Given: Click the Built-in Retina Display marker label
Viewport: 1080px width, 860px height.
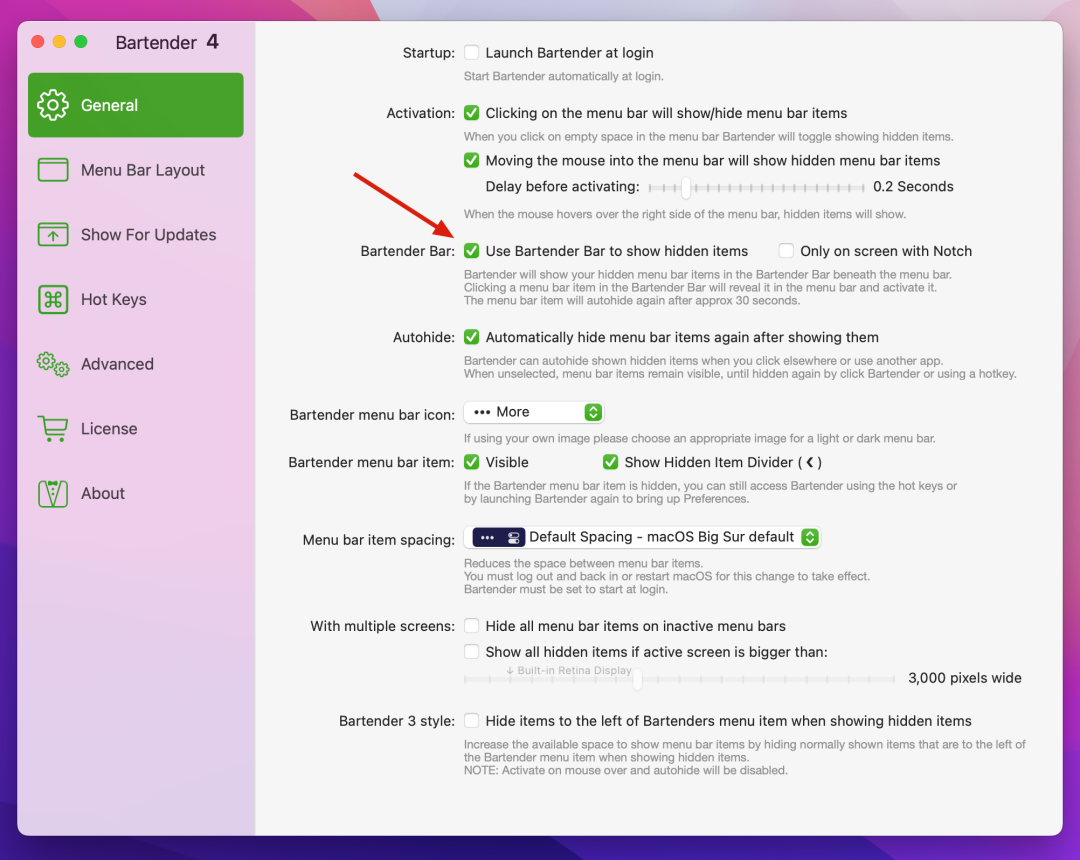Looking at the screenshot, I should [x=569, y=671].
